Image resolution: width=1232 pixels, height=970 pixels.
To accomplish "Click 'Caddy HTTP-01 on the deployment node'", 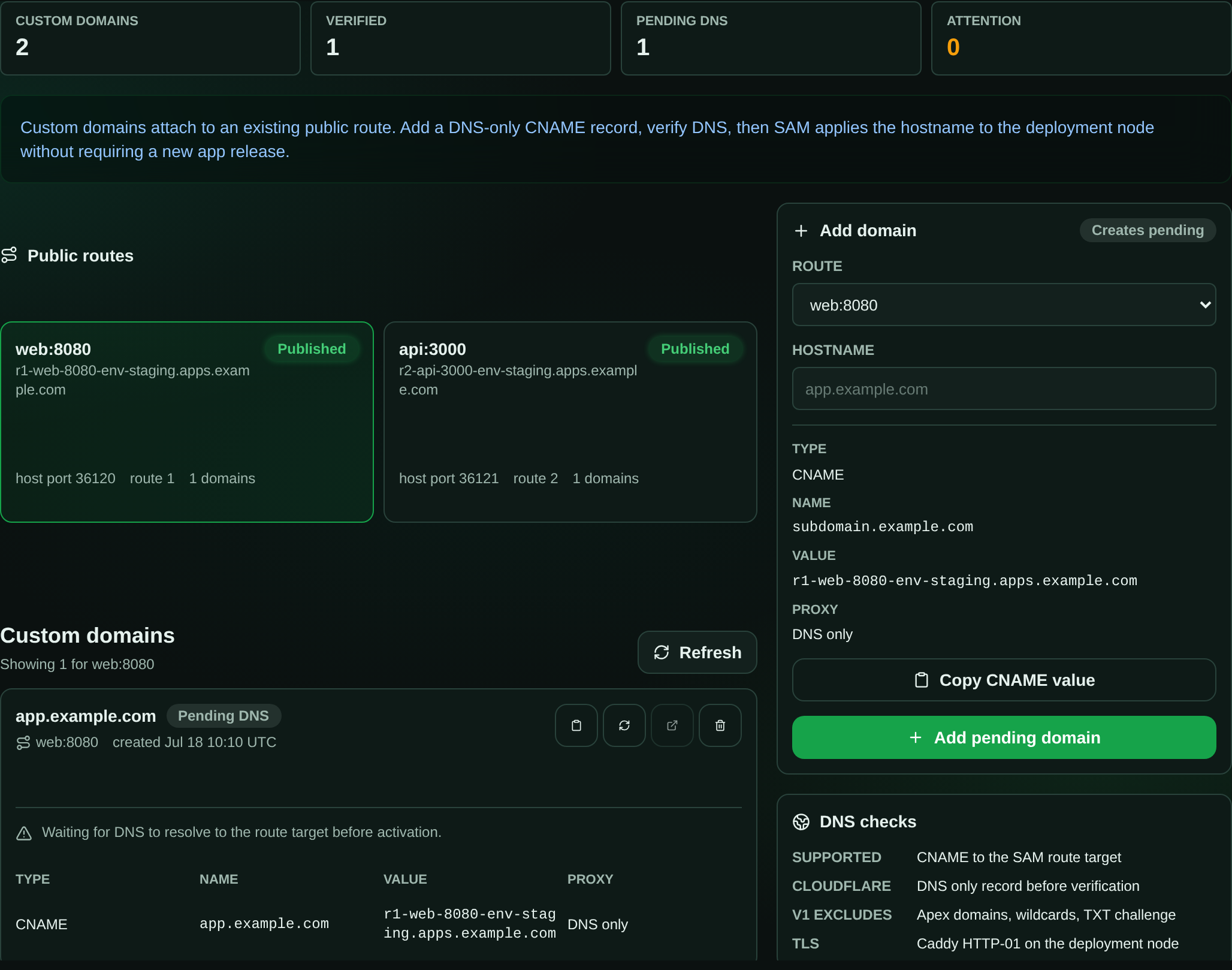I will 1047,944.
